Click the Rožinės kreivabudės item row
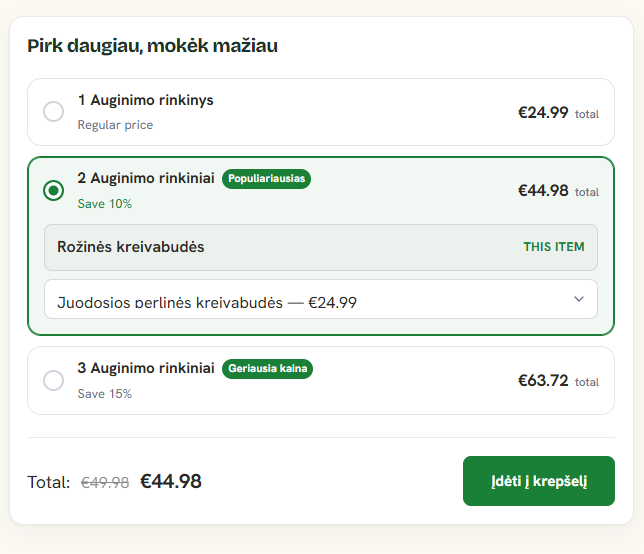The width and height of the screenshot is (644, 554). (321, 247)
